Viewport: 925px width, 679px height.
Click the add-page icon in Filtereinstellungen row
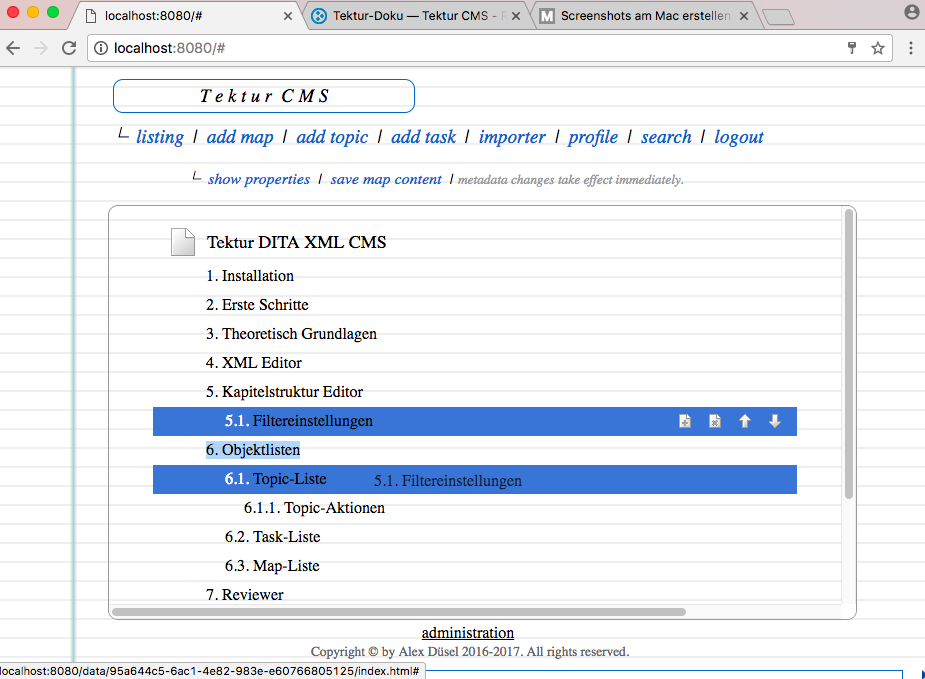click(685, 422)
